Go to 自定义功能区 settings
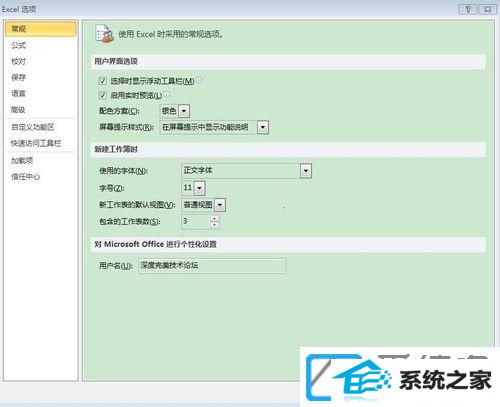500x407 pixels. point(33,127)
